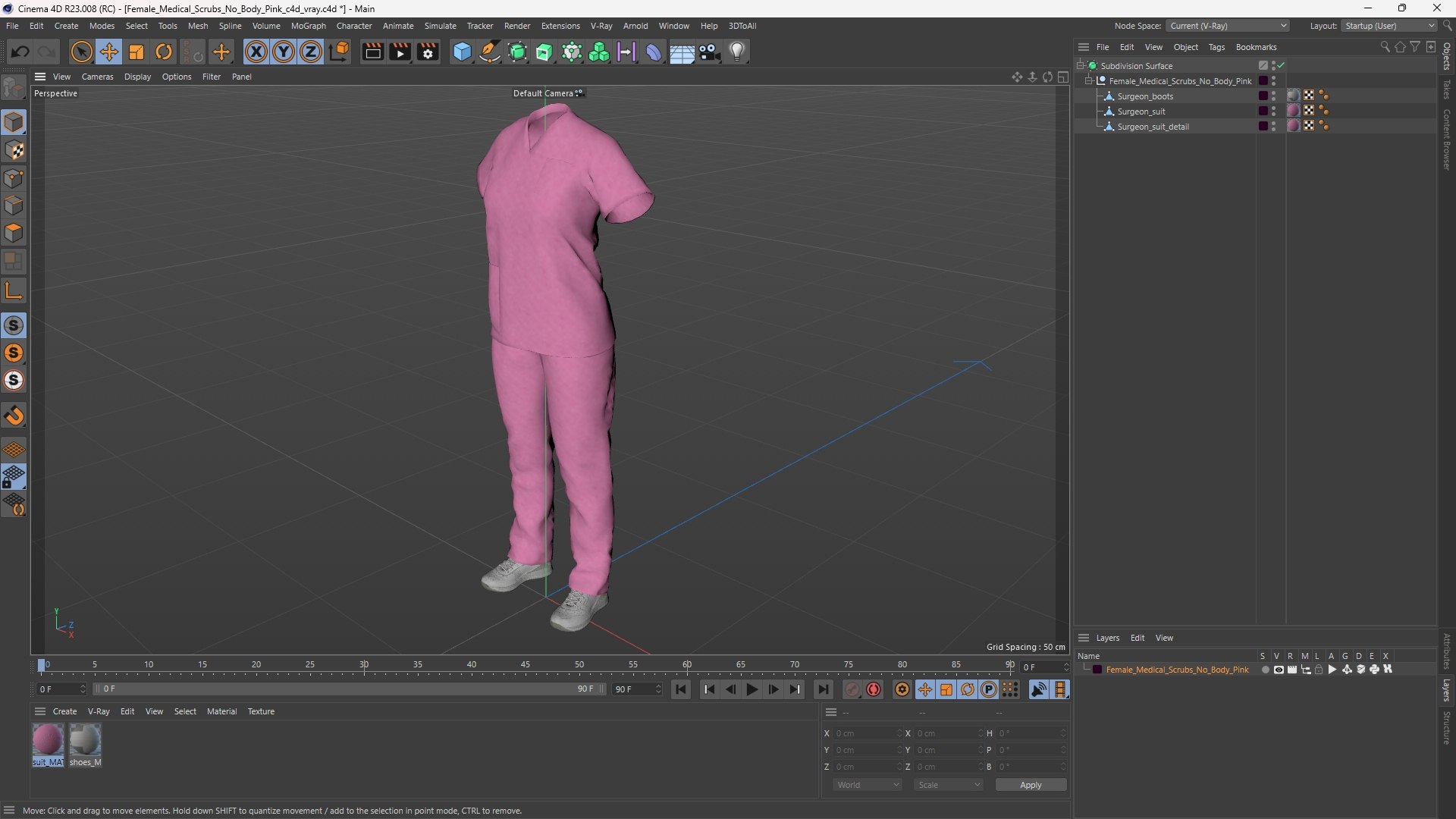Open Scale mode dropdown
The height and width of the screenshot is (819, 1456).
[x=948, y=785]
